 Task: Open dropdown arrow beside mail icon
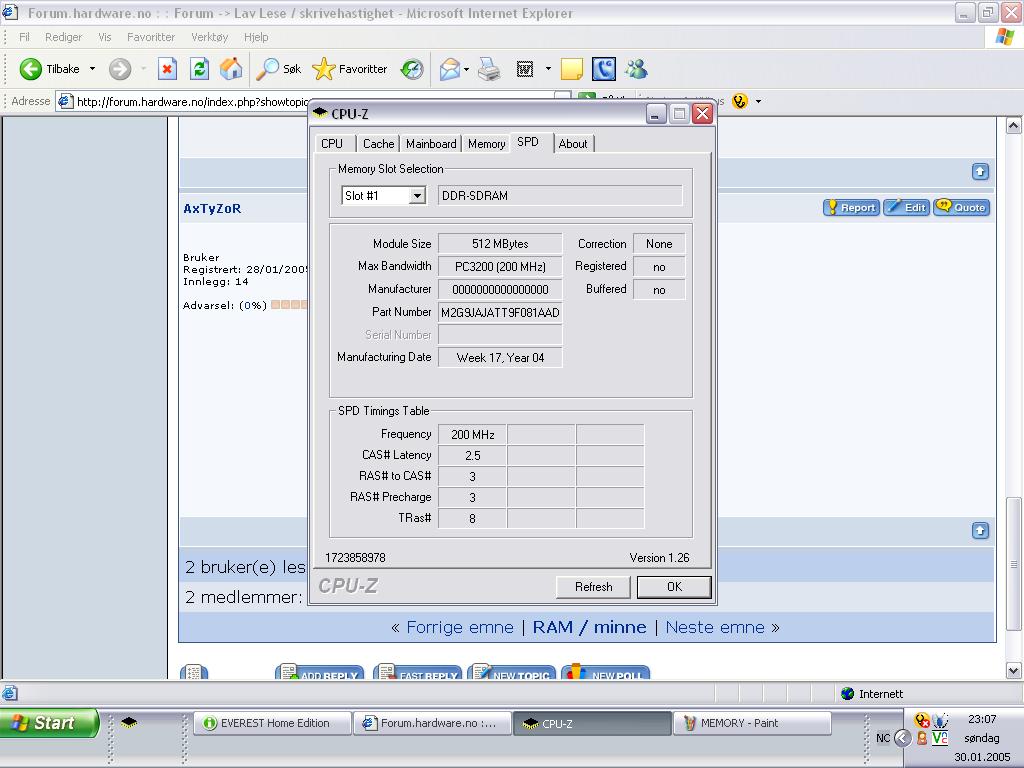[466, 69]
